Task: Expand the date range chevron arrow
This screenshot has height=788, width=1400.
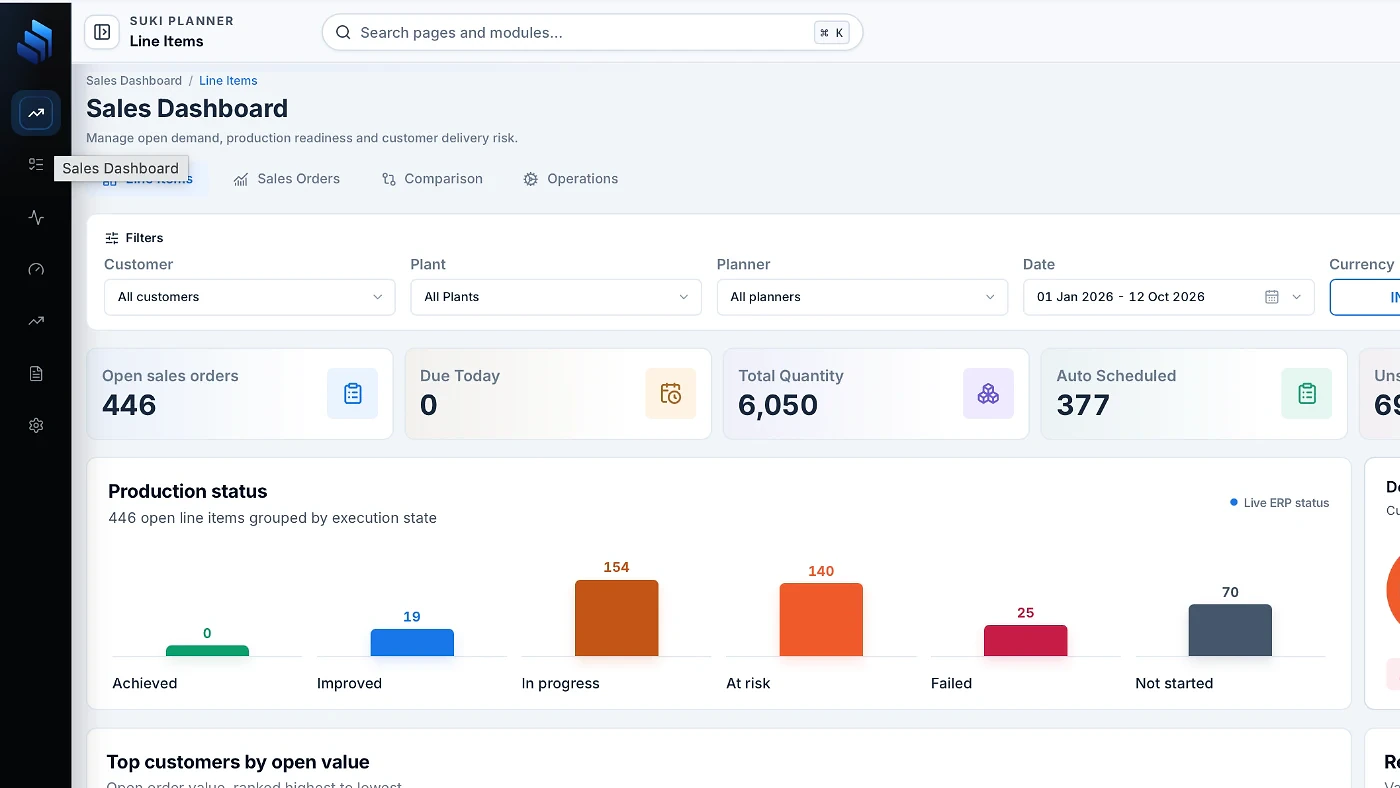Action: pos(1297,297)
